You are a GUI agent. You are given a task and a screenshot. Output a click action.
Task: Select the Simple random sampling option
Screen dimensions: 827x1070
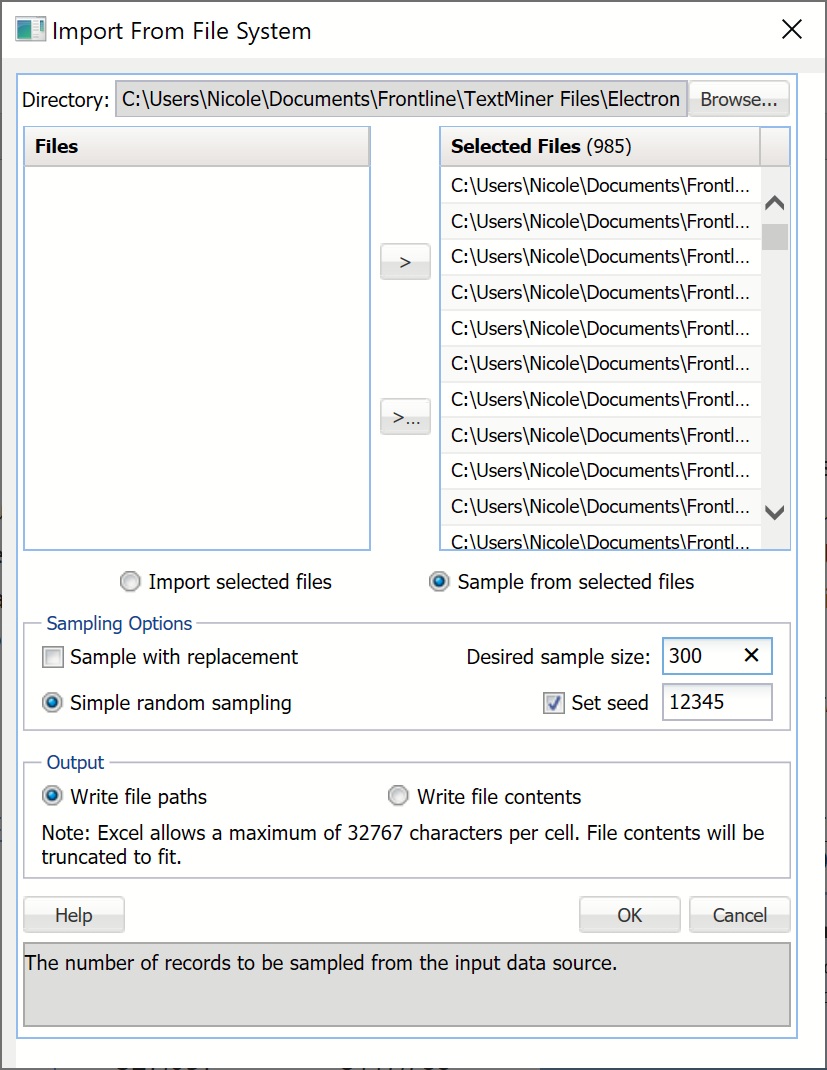(52, 703)
